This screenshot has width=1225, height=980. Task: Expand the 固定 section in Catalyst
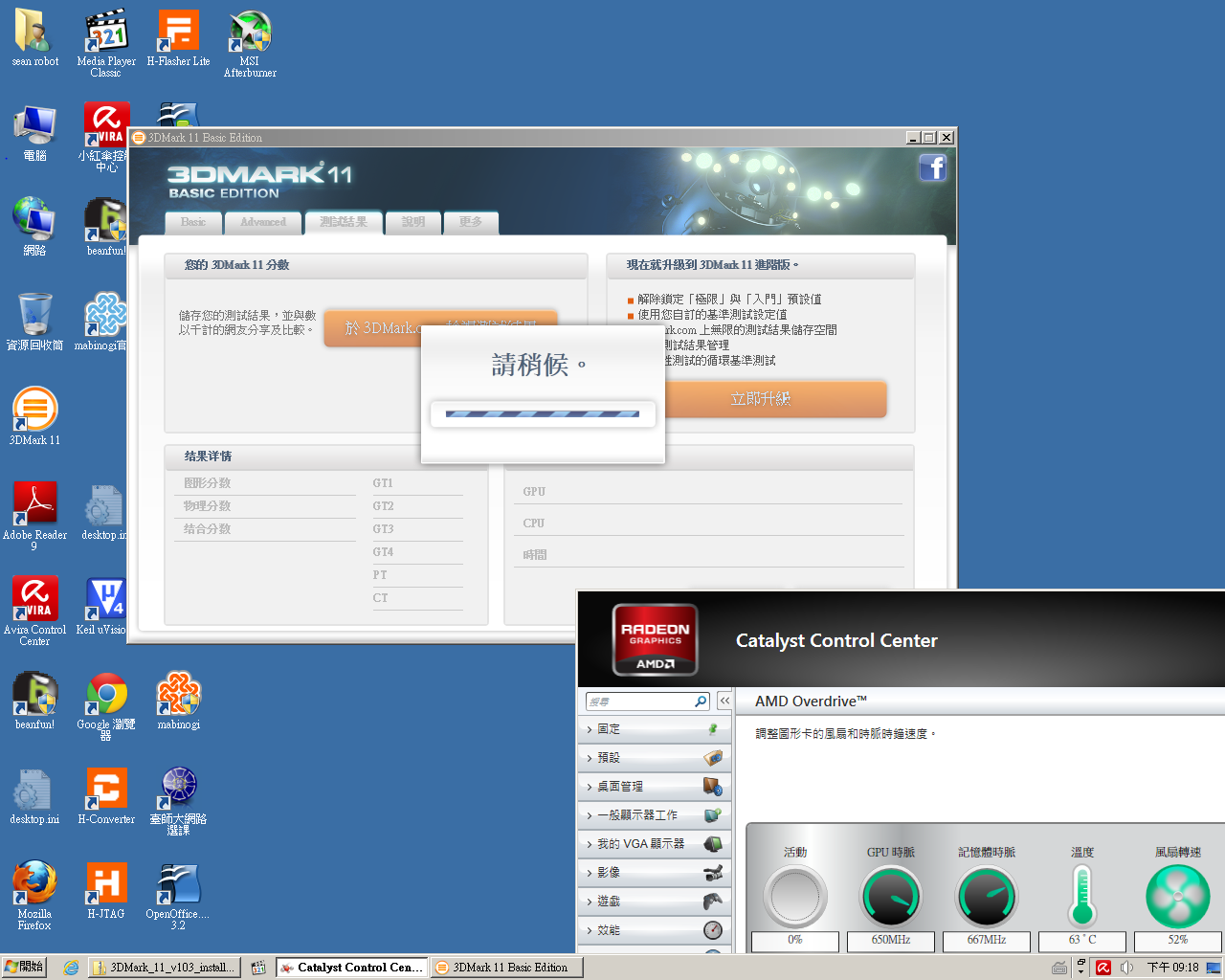[654, 729]
